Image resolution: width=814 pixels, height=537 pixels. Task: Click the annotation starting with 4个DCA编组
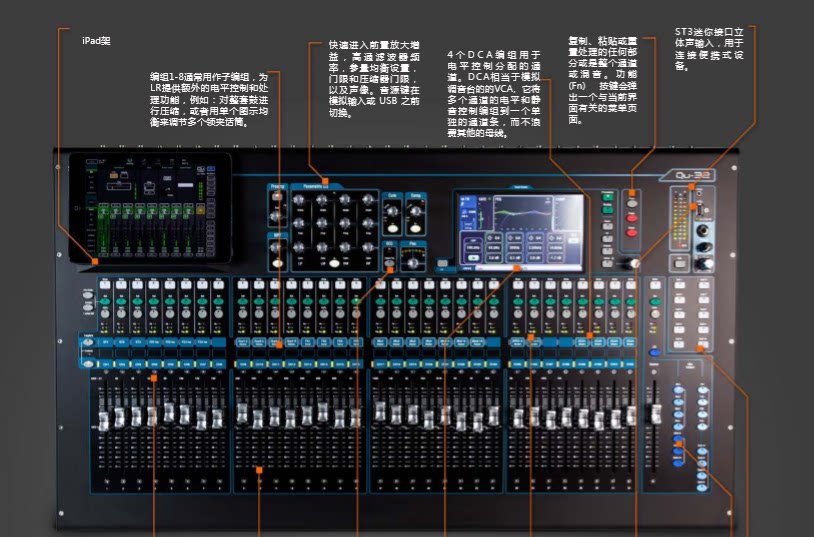click(x=493, y=94)
